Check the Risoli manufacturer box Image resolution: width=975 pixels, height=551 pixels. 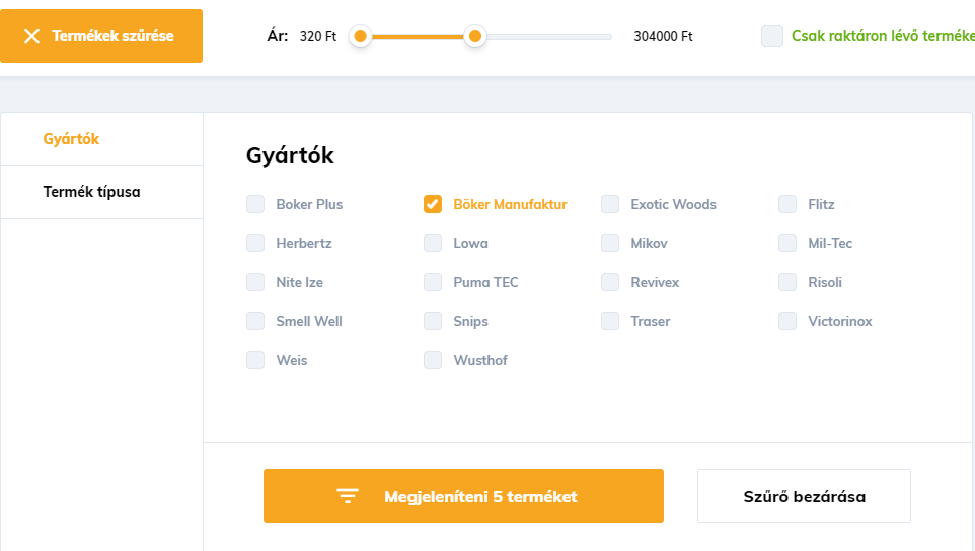(787, 282)
